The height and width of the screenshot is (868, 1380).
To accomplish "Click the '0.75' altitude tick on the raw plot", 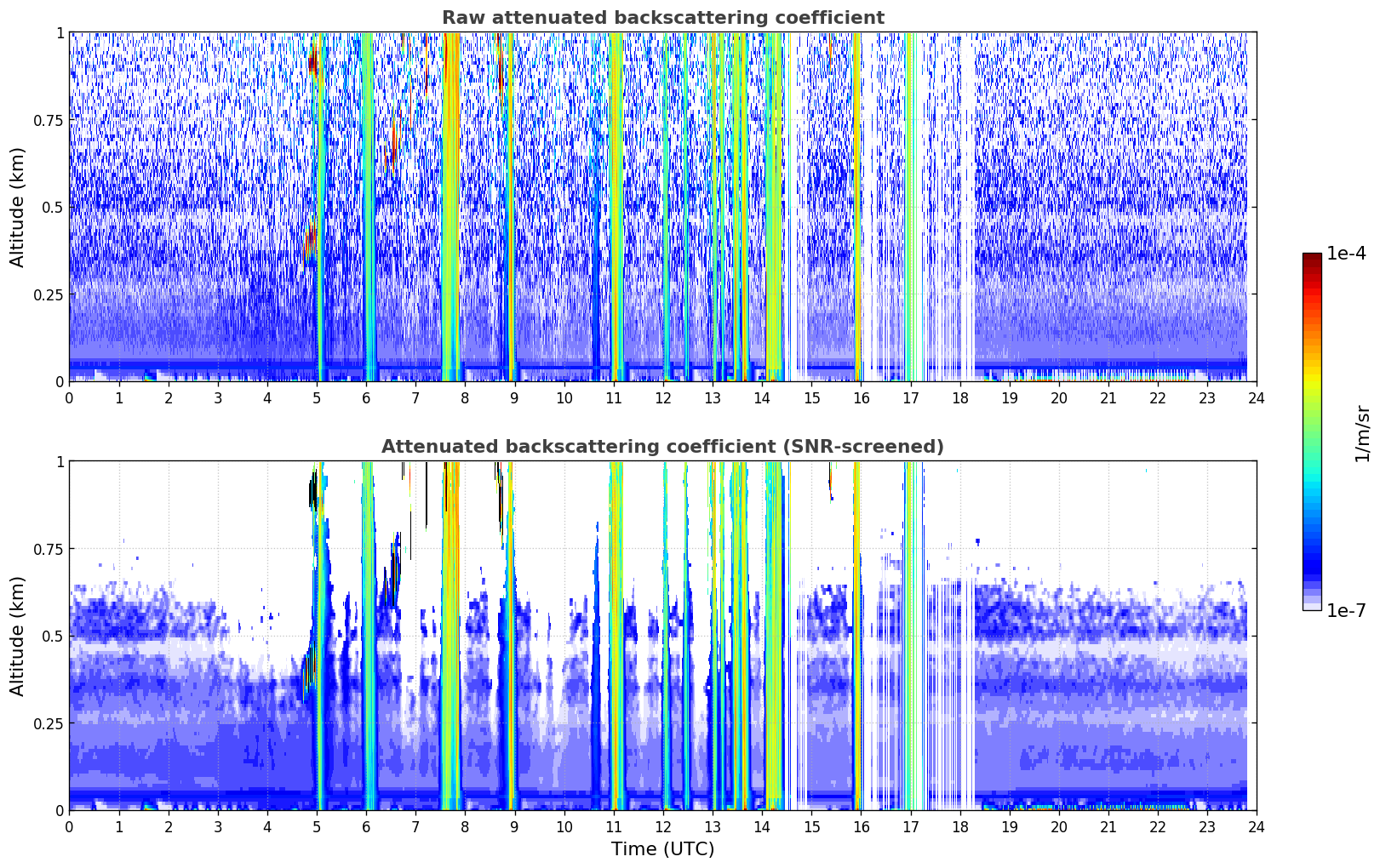I will [x=49, y=120].
